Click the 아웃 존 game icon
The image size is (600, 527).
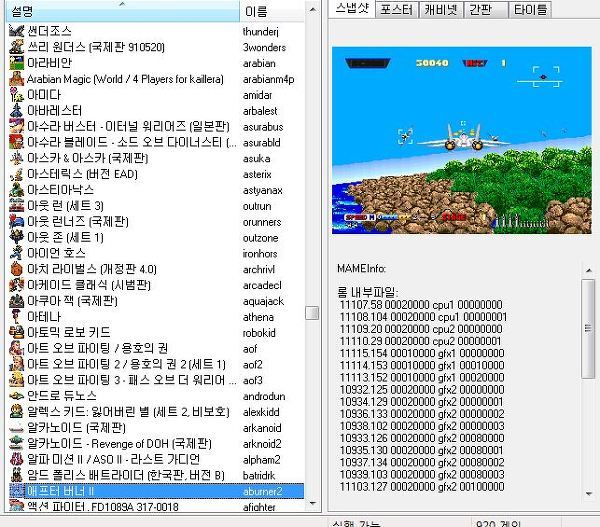16,238
